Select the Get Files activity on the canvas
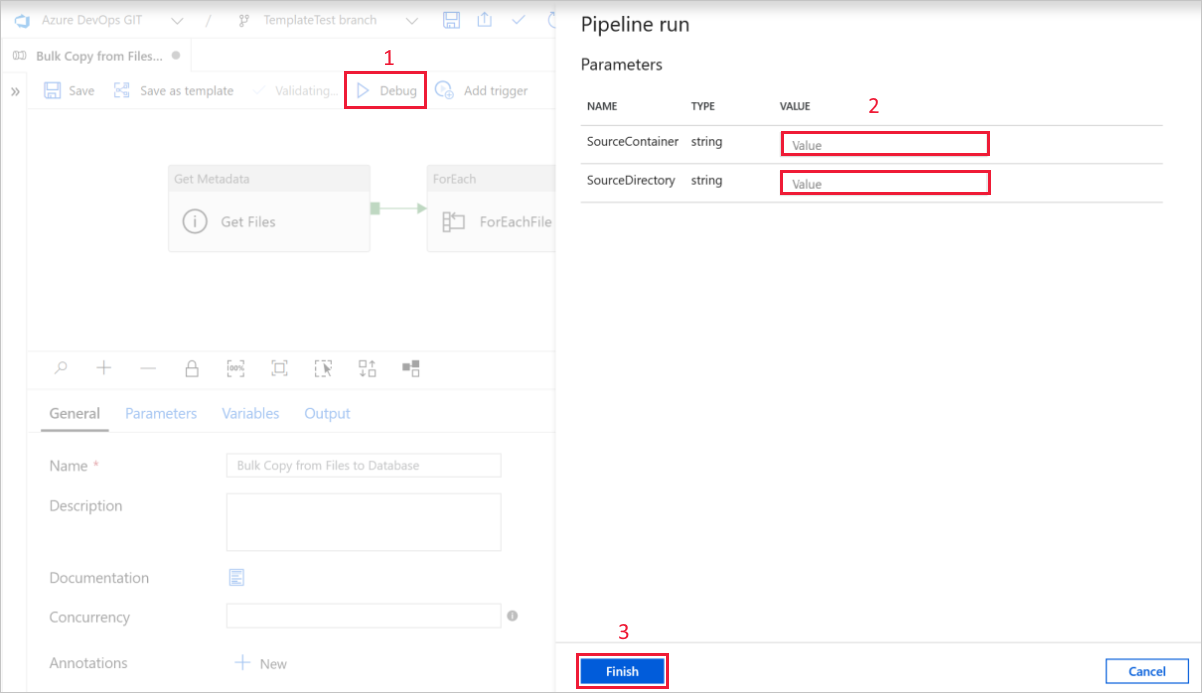The image size is (1202, 693). coord(269,209)
